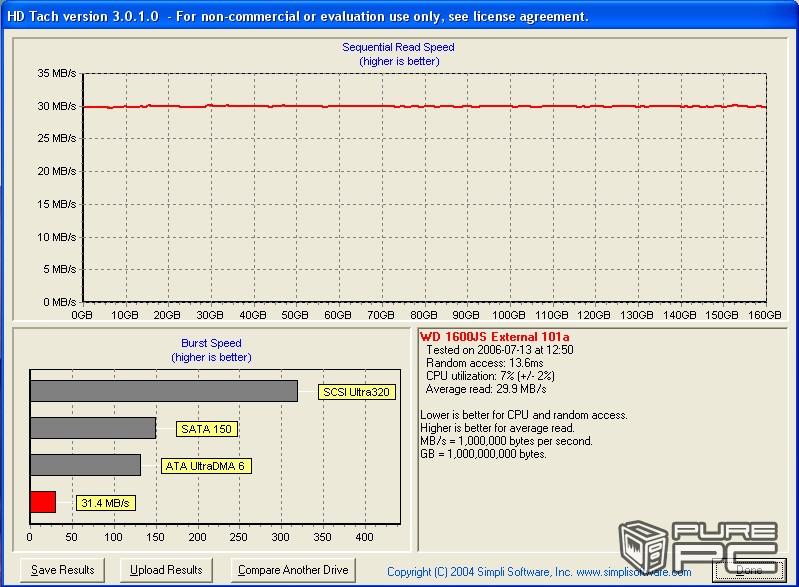This screenshot has width=799, height=587.
Task: Click the Tested on 2006-07-13 line
Action: click(x=499, y=350)
